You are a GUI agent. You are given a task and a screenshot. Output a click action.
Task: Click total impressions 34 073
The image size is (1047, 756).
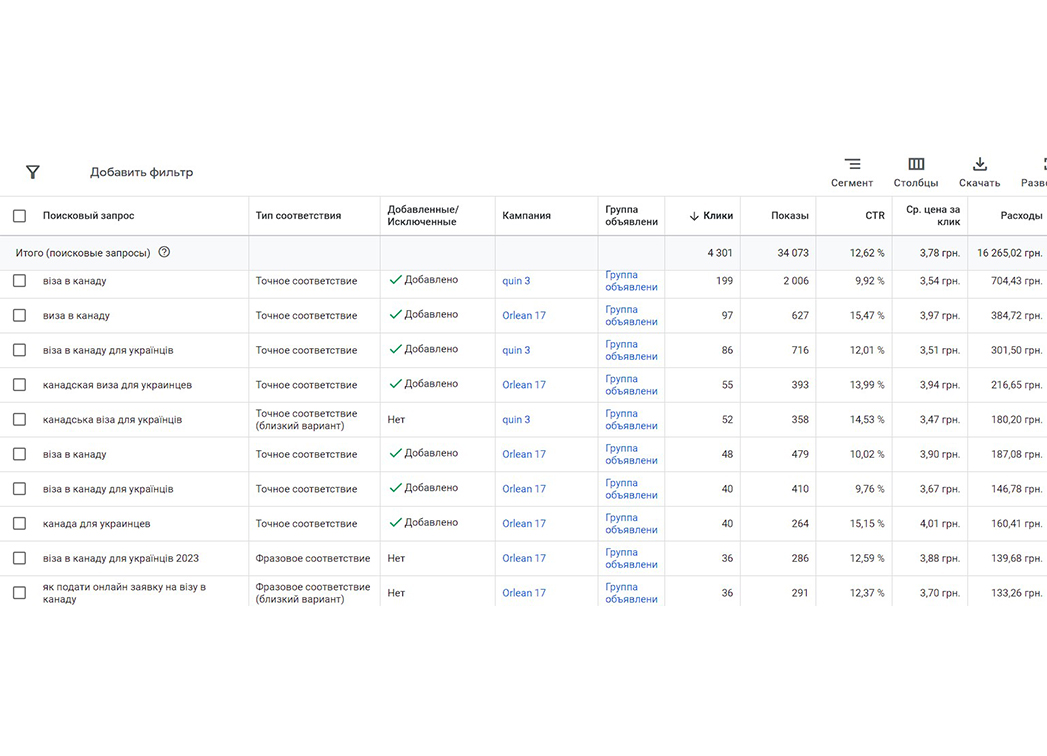click(x=793, y=253)
